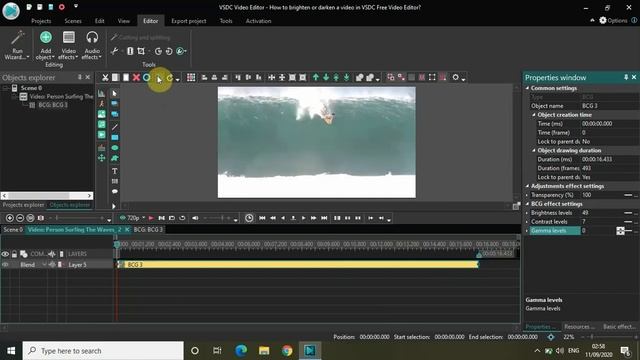Viewport: 640px width, 360px height.
Task: Open the Video effects ribbon menu
Action: click(x=69, y=45)
